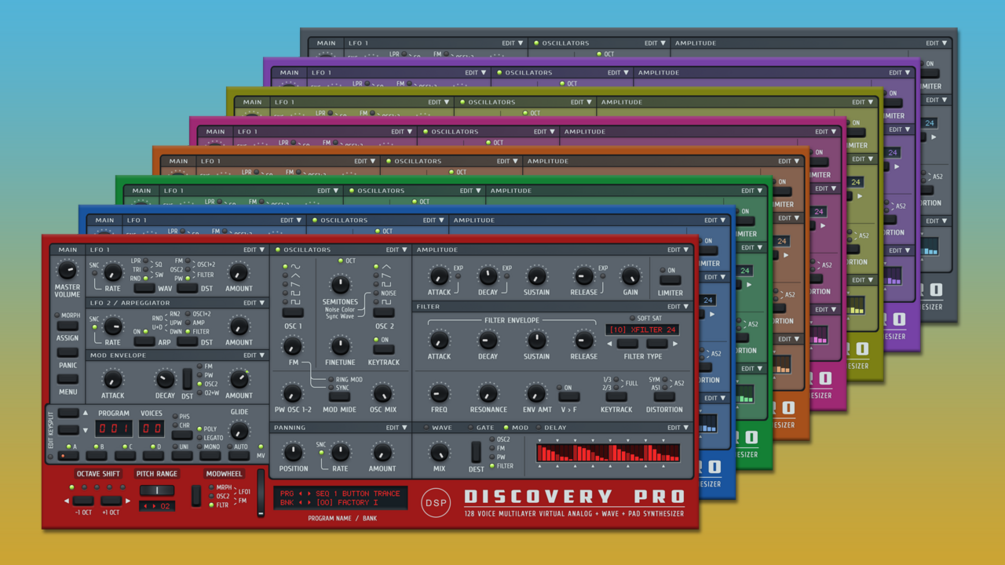Open the LFO 1 EDIT dropdown

(x=254, y=250)
